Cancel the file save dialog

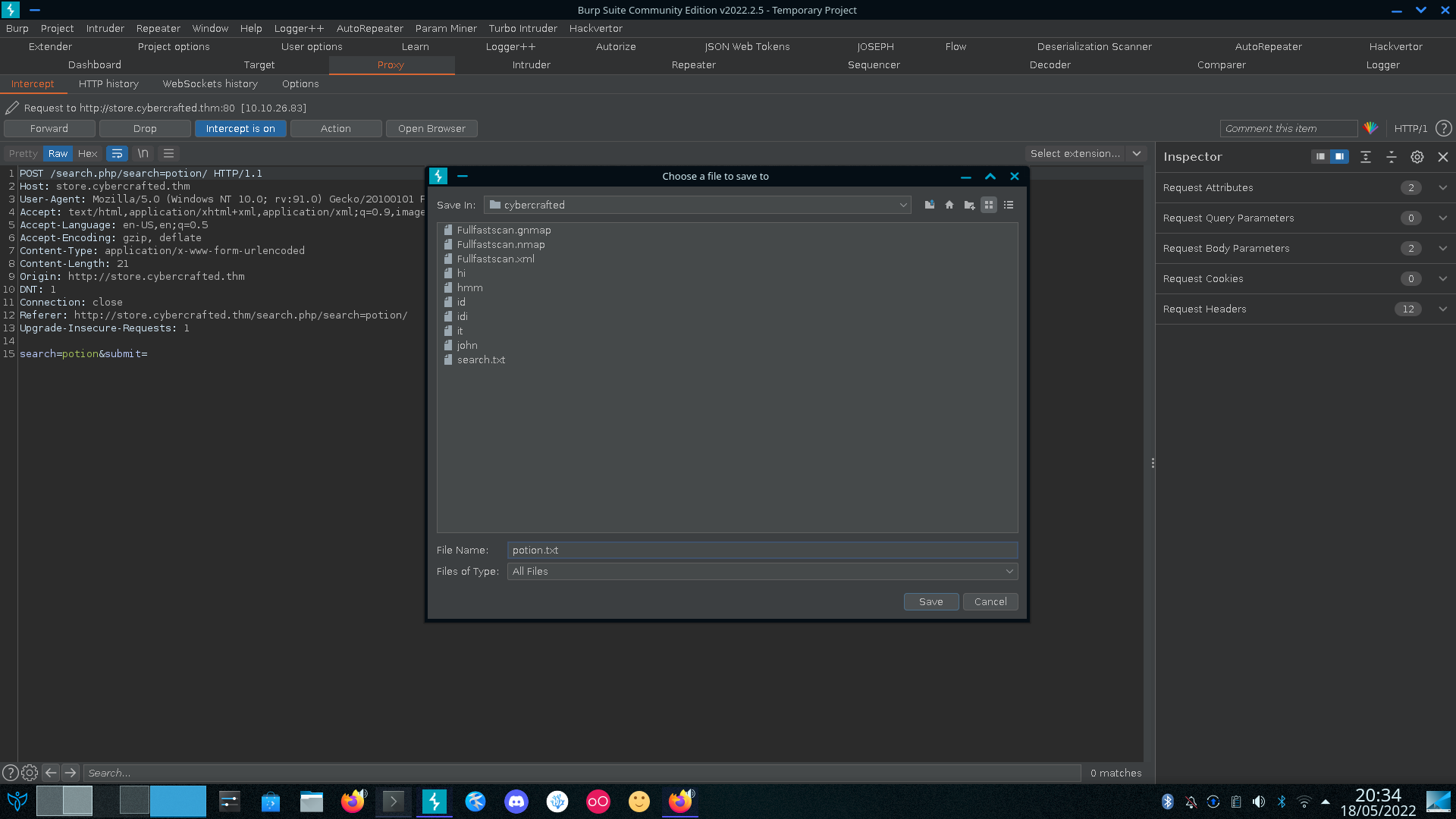click(x=990, y=601)
